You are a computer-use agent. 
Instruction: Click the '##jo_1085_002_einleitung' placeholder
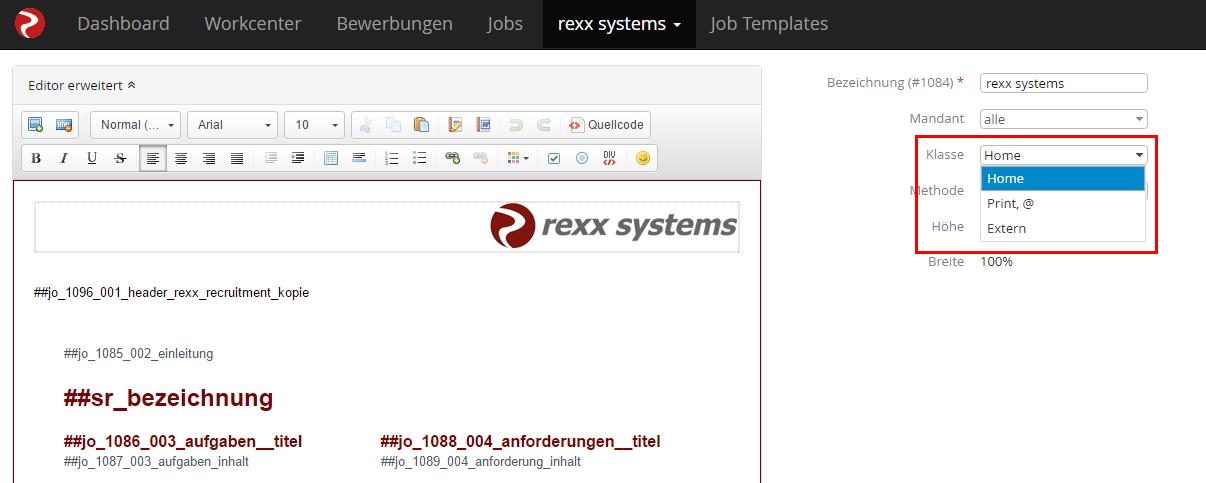coord(138,354)
